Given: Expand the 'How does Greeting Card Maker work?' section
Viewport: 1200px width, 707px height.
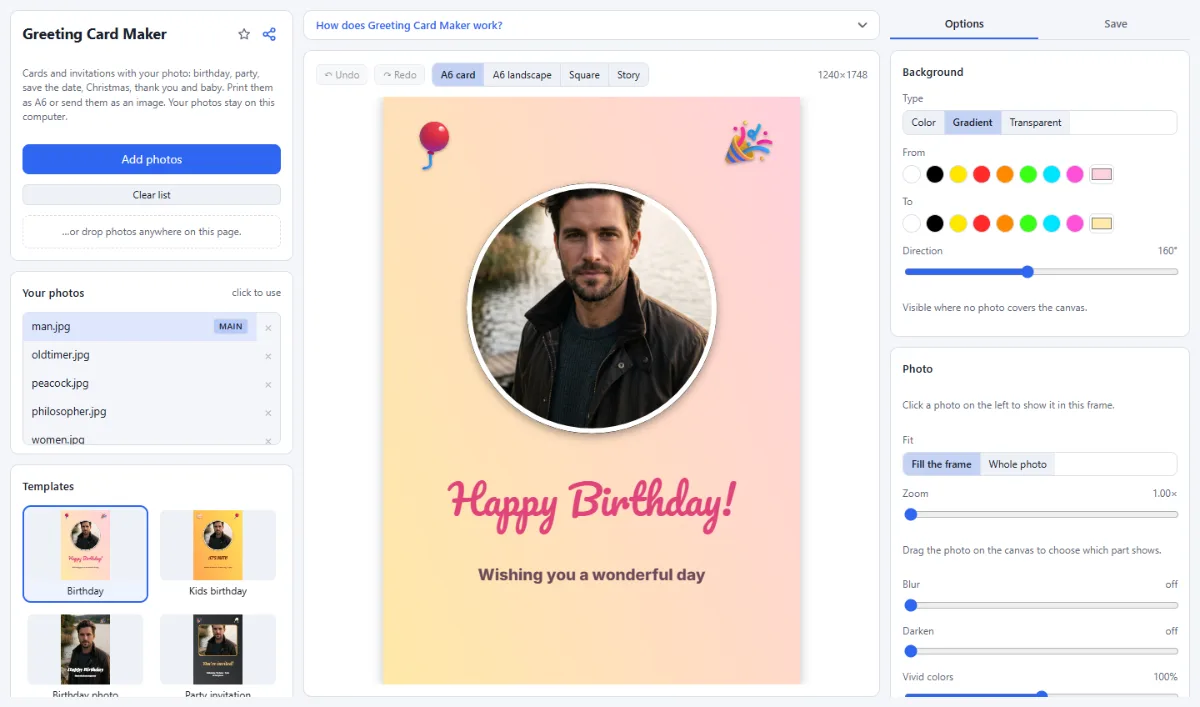Looking at the screenshot, I should pyautogui.click(x=591, y=25).
